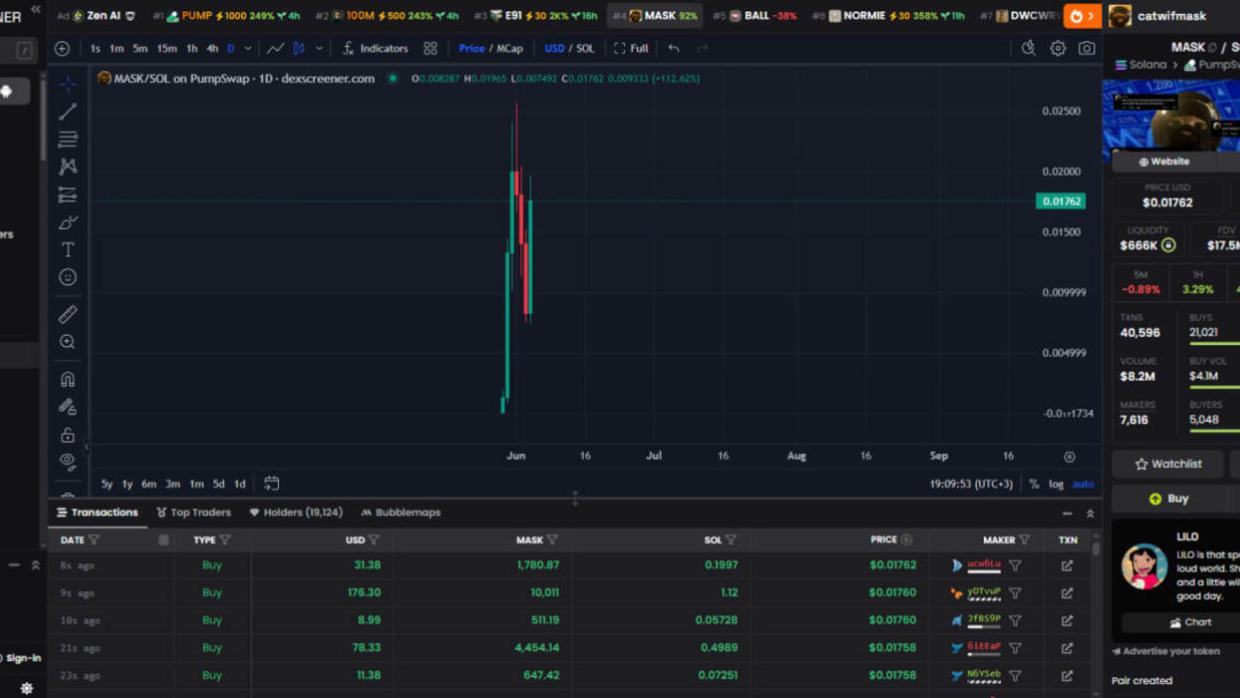Image resolution: width=1240 pixels, height=698 pixels.
Task: Toggle percent scale on price axis
Action: point(1034,484)
